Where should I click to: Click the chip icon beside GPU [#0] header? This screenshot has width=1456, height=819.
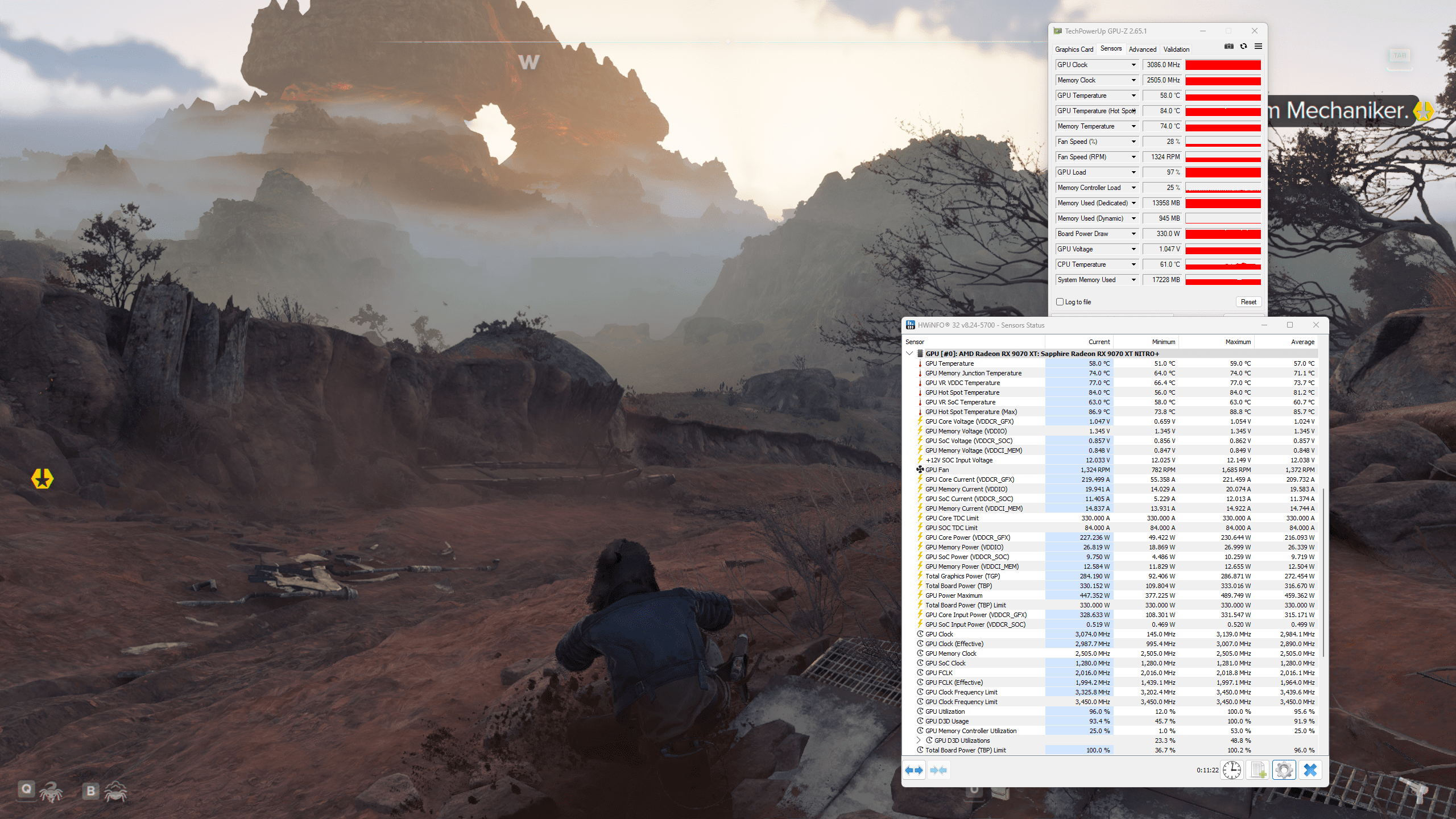click(920, 353)
